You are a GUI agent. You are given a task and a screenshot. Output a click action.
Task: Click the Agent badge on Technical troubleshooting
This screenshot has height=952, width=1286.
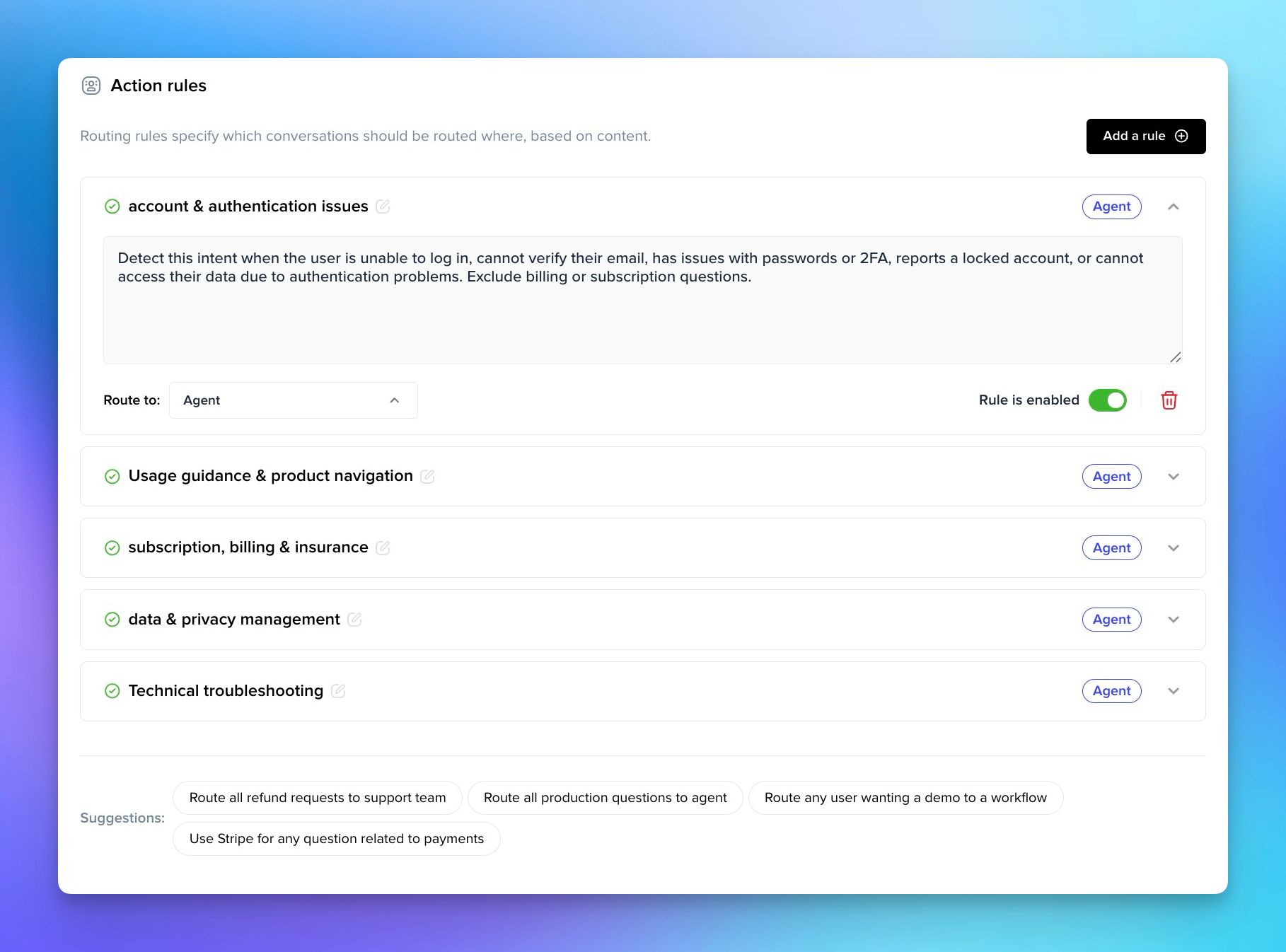(1111, 691)
